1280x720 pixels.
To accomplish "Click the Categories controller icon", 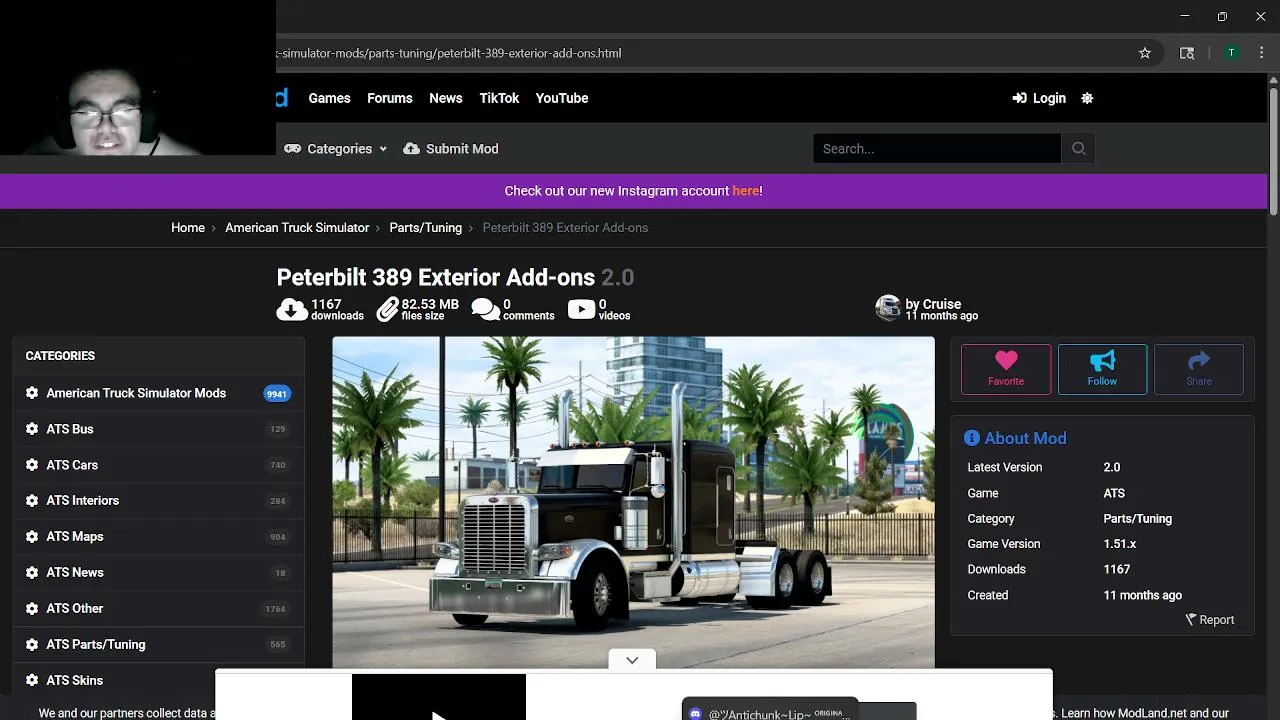I will point(292,148).
